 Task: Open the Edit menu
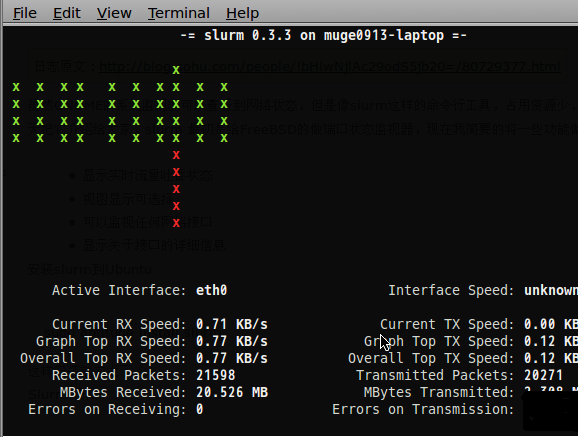click(67, 13)
